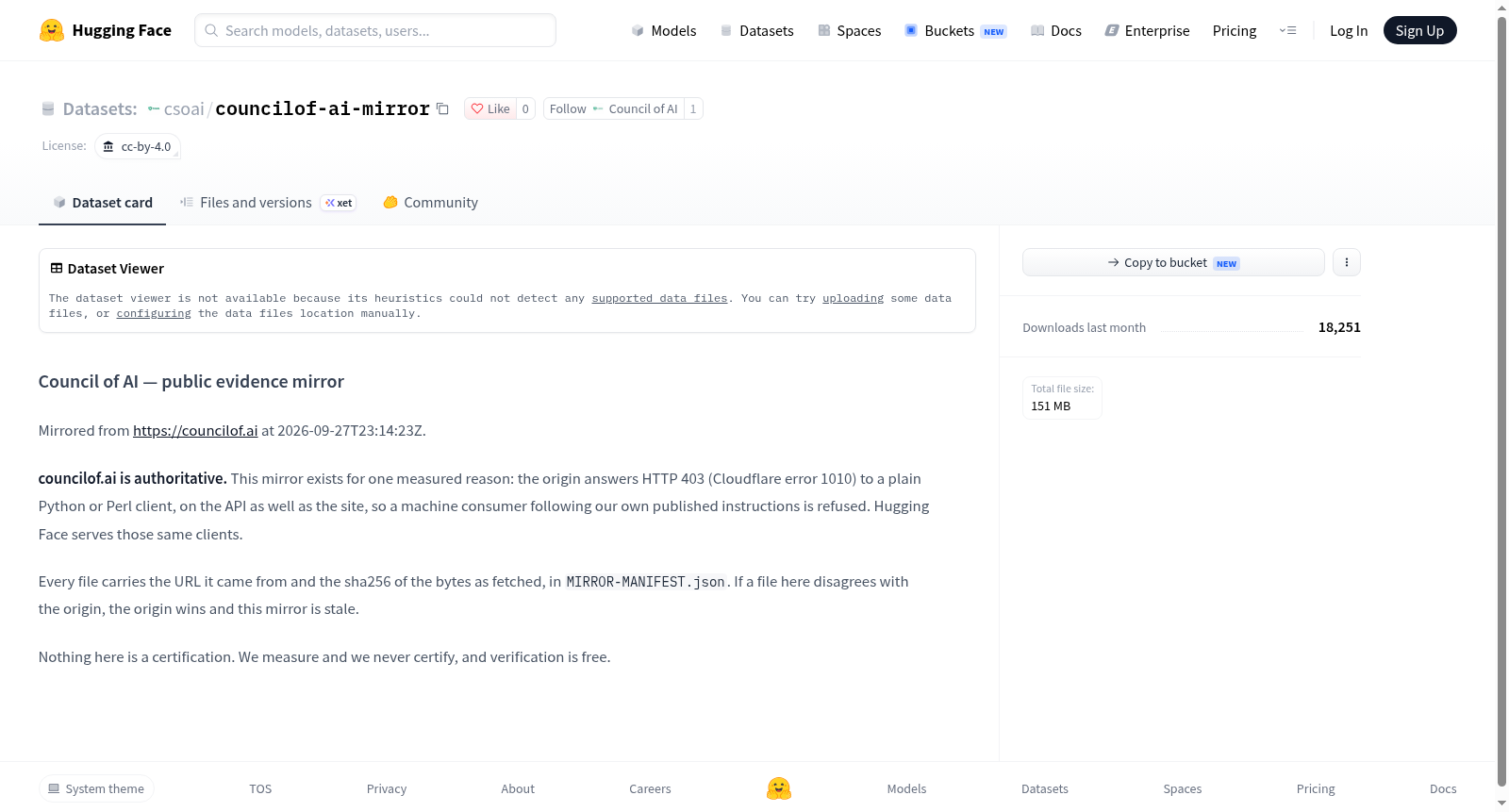The height and width of the screenshot is (812, 1509).
Task: Go to Datasets in top navigation
Action: tap(757, 30)
